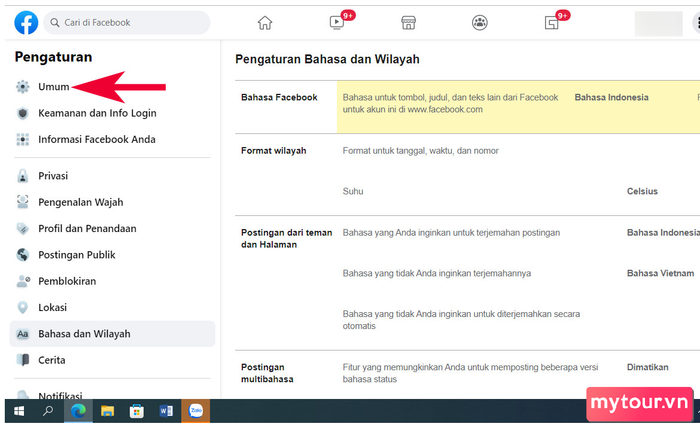Click the book icon beside Cerita

pos(22,360)
